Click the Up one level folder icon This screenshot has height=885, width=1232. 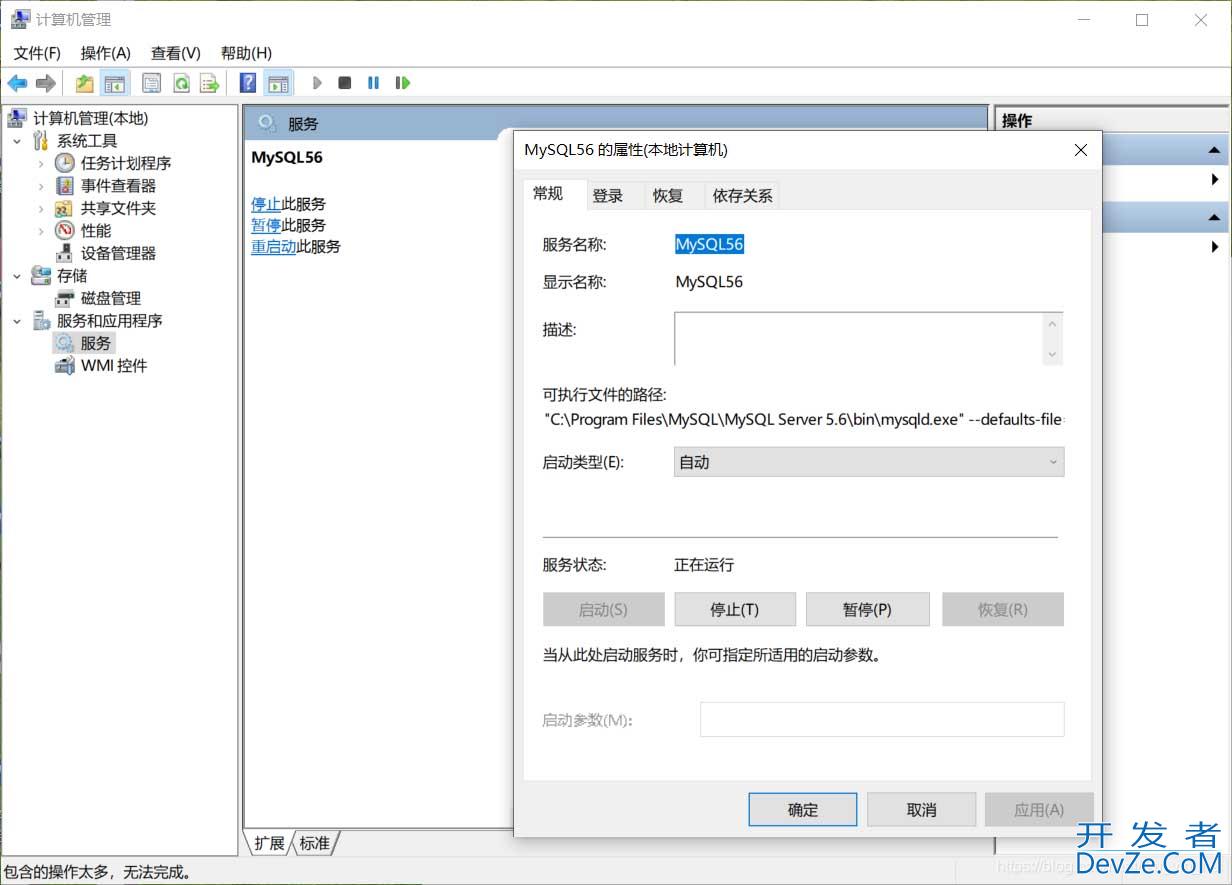click(x=85, y=83)
